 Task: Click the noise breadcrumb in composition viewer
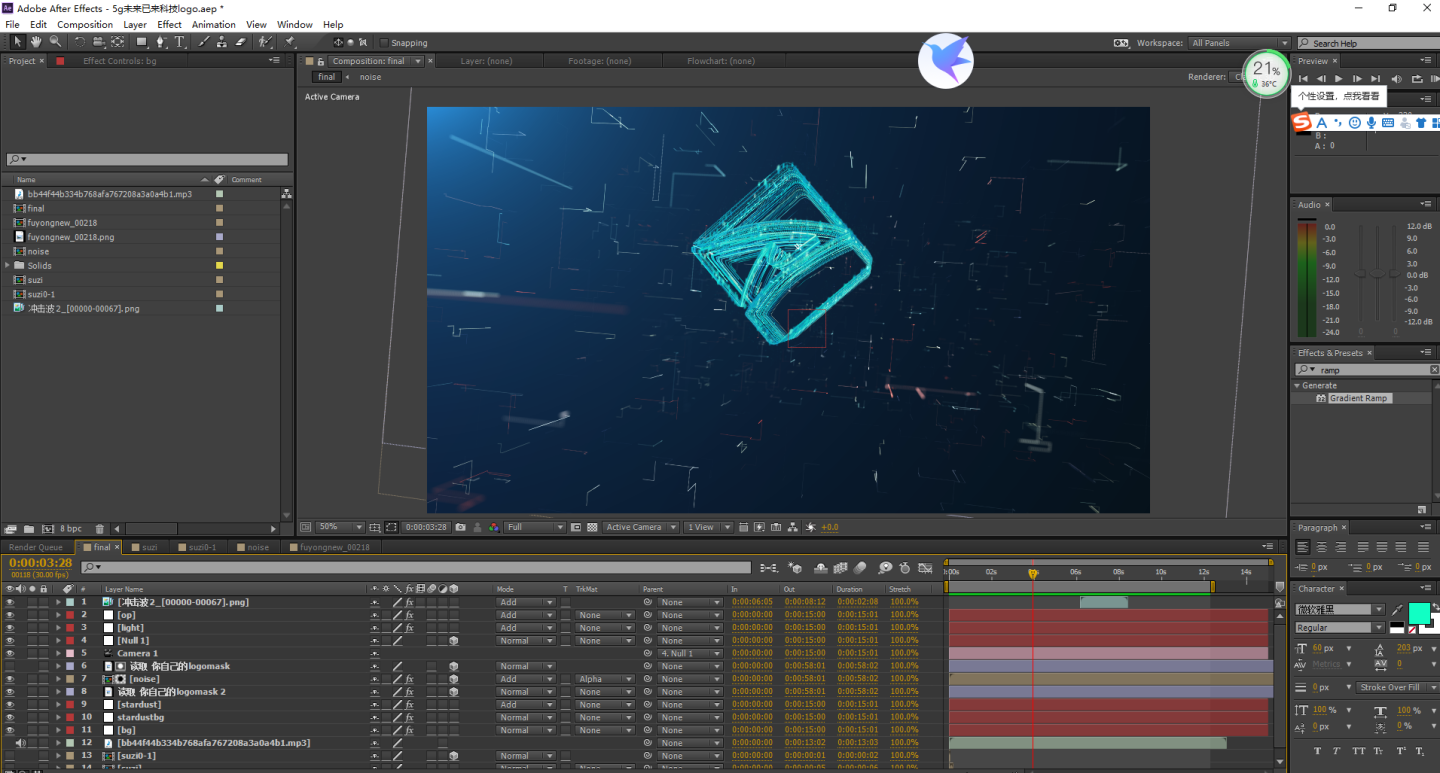pyautogui.click(x=370, y=77)
